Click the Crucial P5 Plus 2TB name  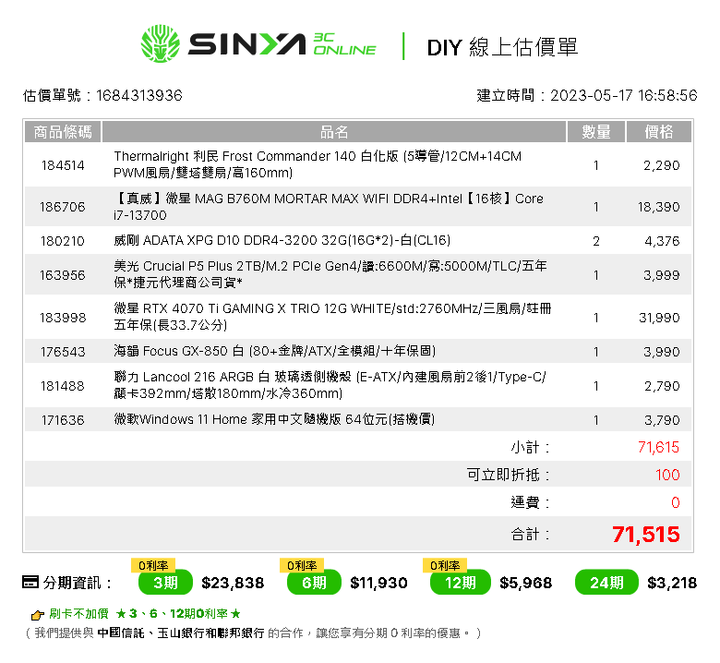330,274
